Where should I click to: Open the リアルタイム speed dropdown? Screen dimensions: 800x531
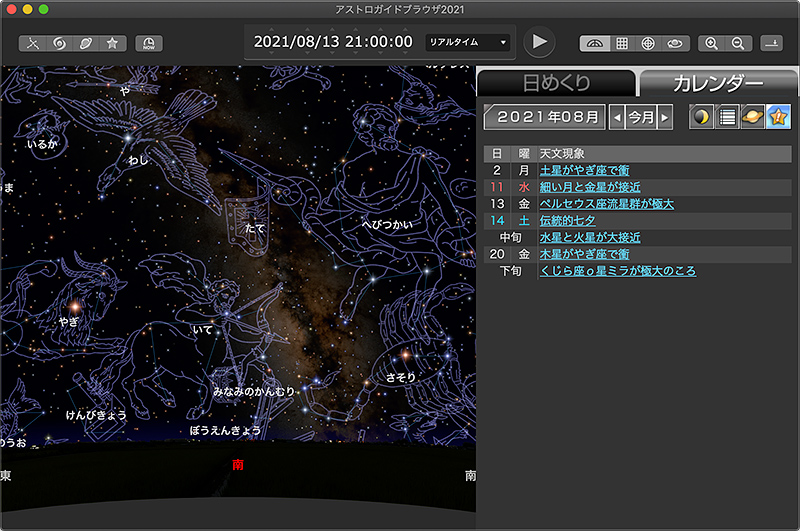468,42
